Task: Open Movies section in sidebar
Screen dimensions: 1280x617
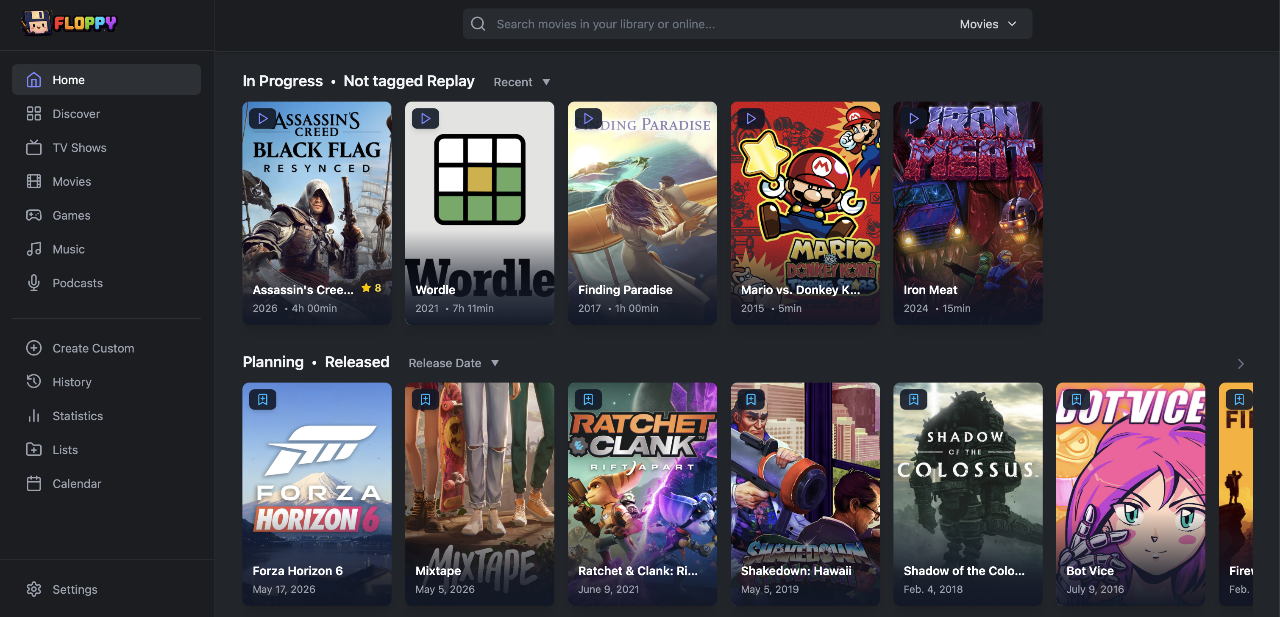Action: 106,182
